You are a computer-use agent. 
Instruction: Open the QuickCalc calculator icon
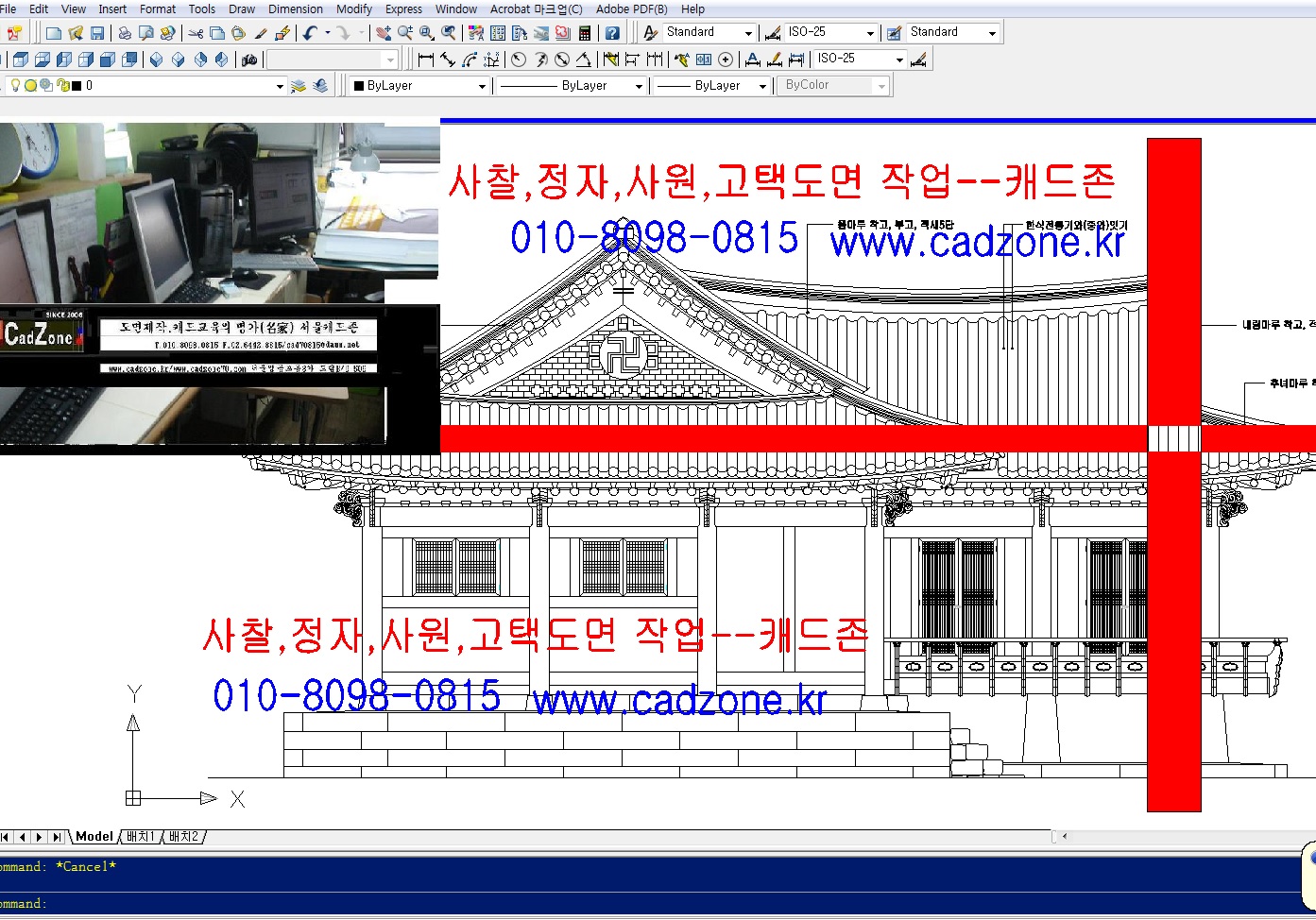point(585,33)
